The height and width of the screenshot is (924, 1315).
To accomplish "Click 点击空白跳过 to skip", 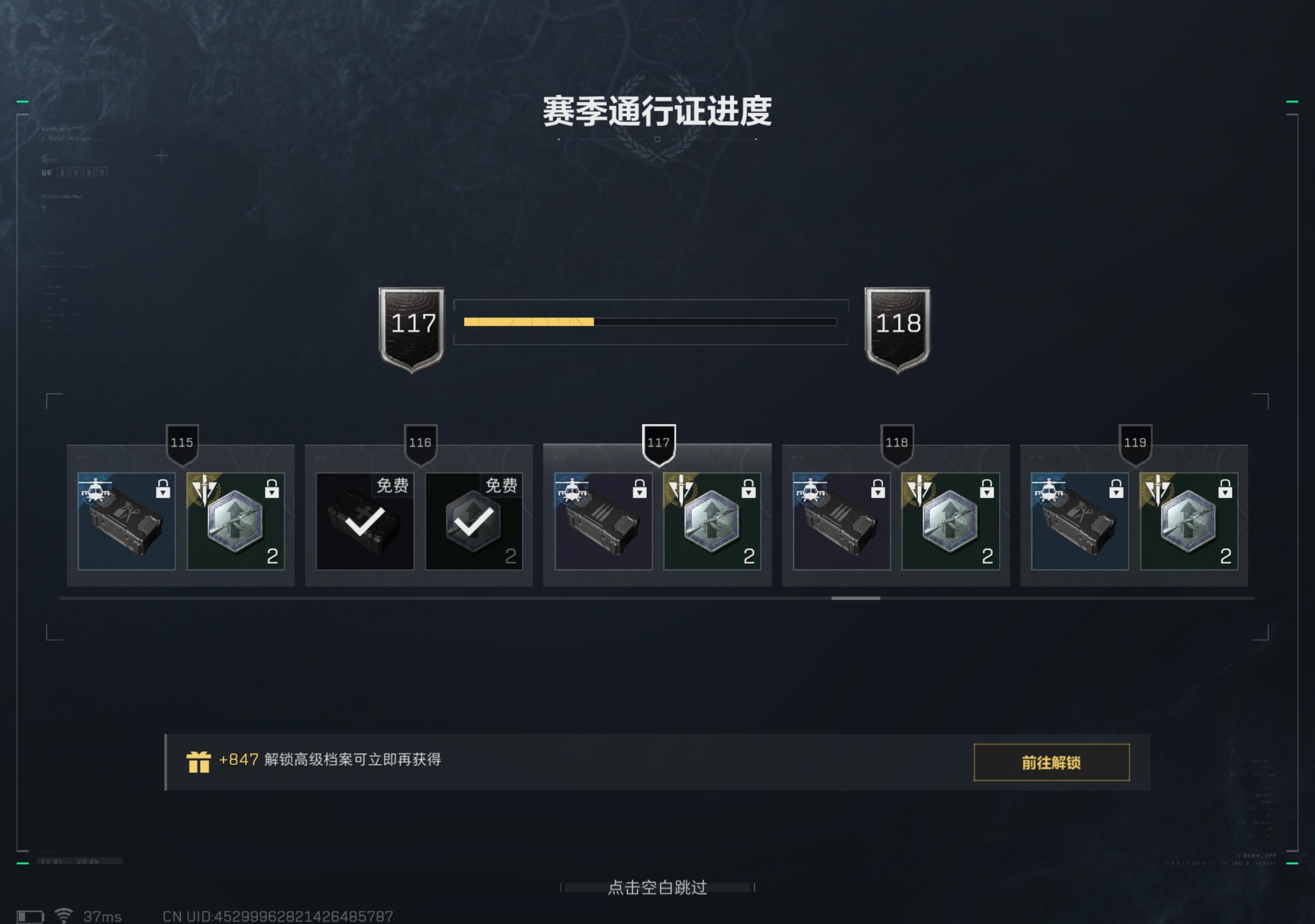I will tap(657, 887).
